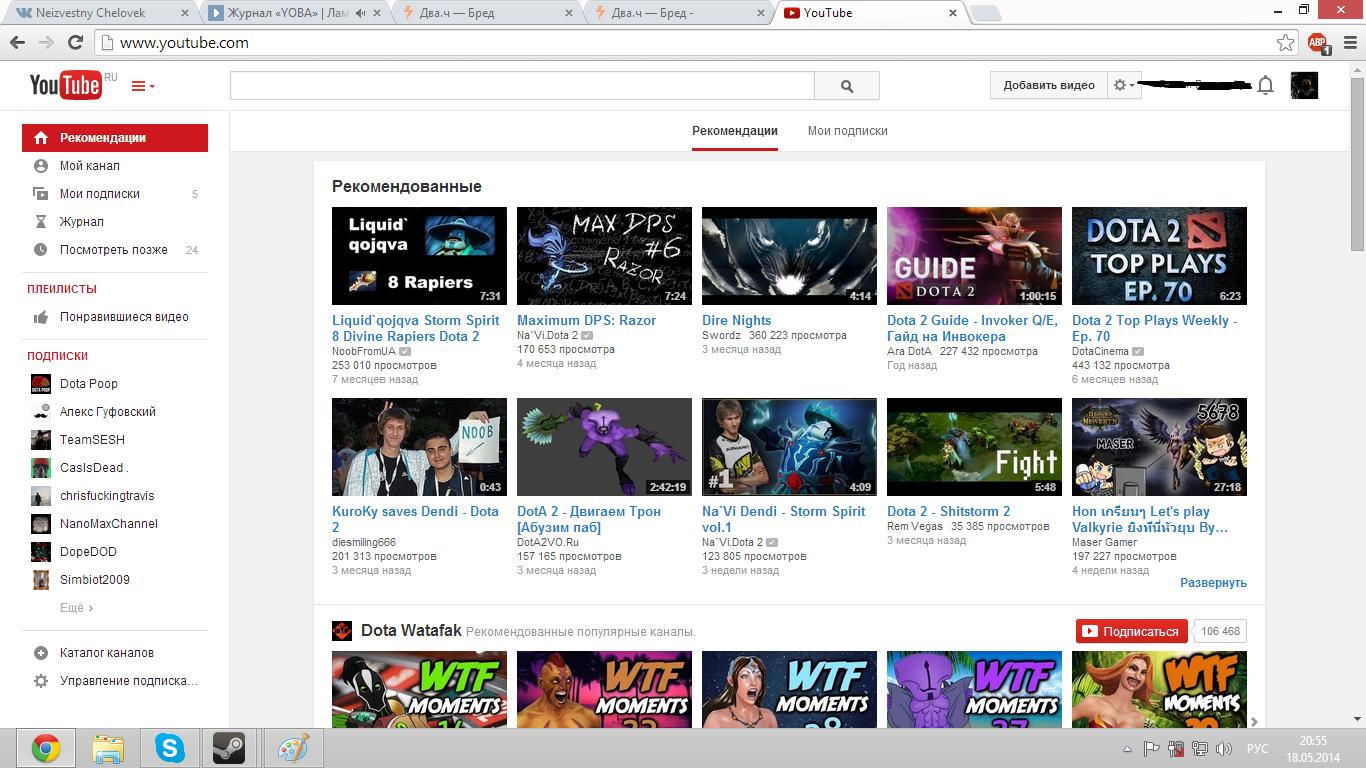Open Paint from the taskbar
The width and height of the screenshot is (1366, 768).
coord(293,748)
